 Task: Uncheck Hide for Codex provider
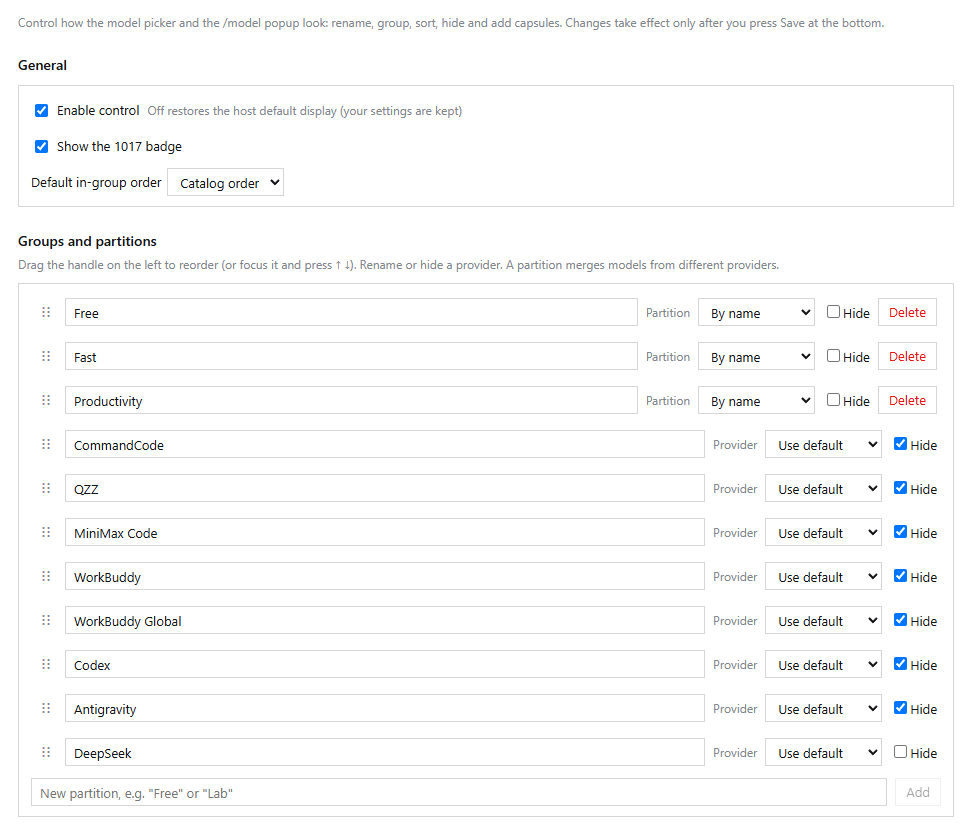click(x=900, y=663)
